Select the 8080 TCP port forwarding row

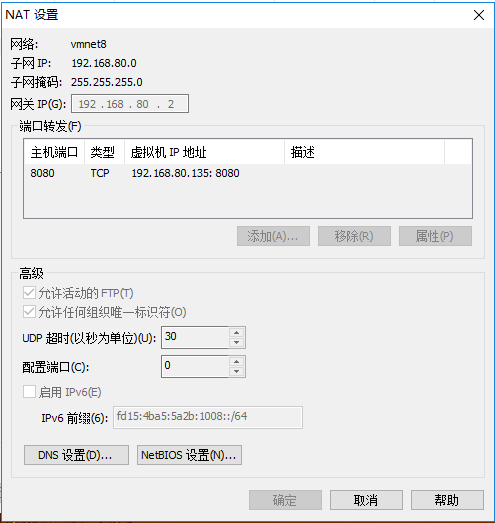click(248, 173)
